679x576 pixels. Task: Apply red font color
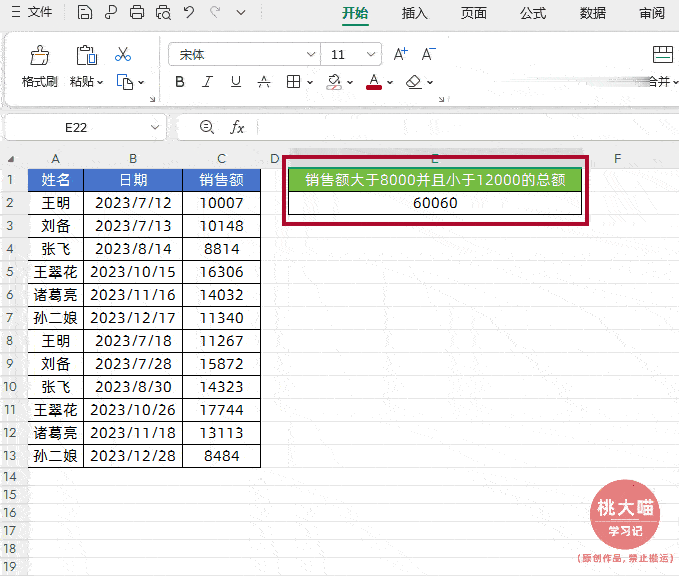(374, 81)
